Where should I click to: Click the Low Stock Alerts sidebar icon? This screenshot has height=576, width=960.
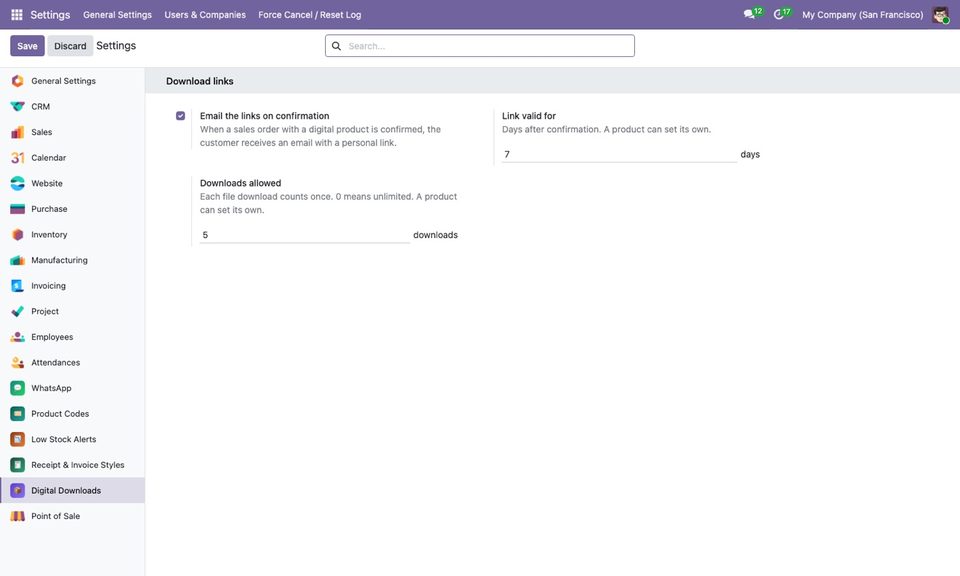pyautogui.click(x=18, y=439)
